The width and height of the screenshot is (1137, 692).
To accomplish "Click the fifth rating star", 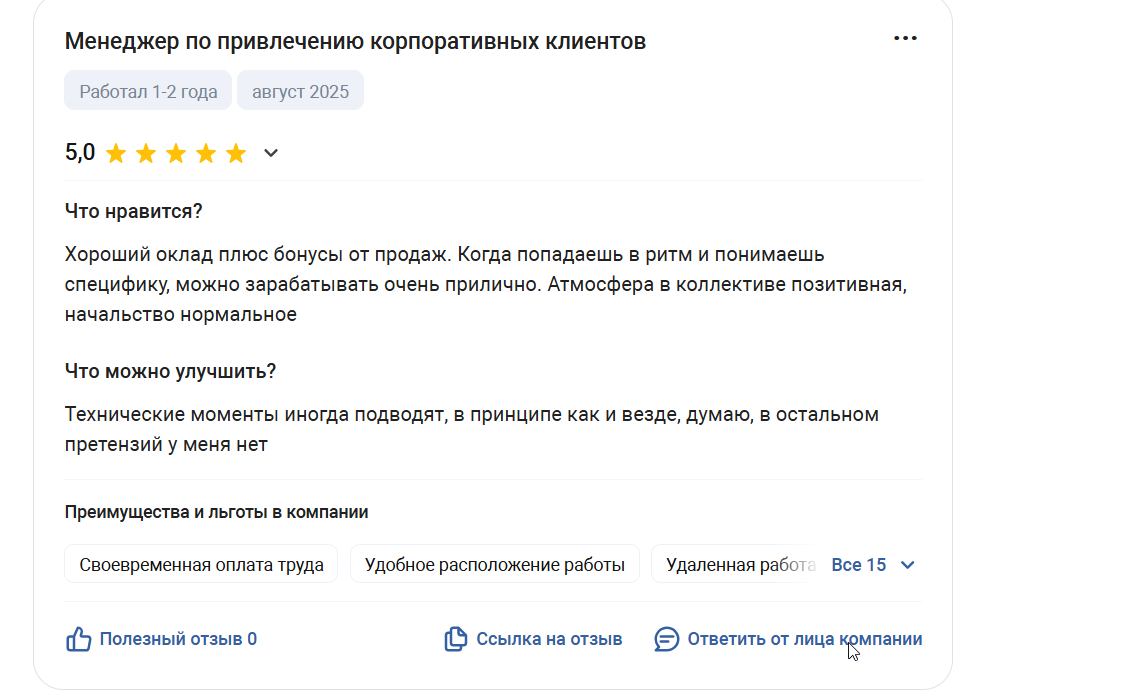I will pos(236,153).
